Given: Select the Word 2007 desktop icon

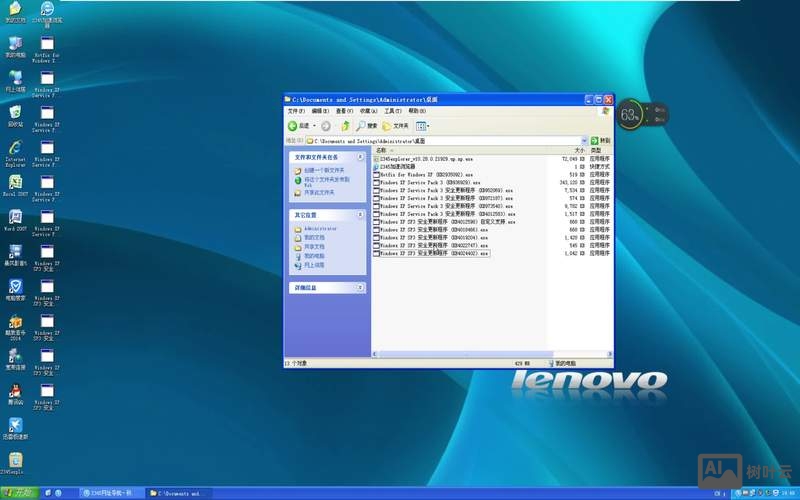Looking at the screenshot, I should click(x=15, y=218).
